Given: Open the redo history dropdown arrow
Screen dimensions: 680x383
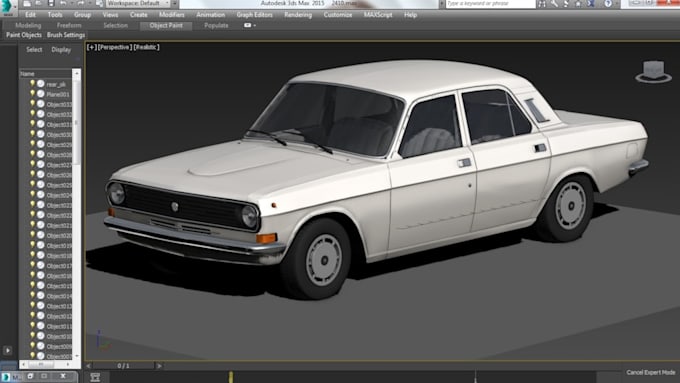Looking at the screenshot, I should coord(90,3).
